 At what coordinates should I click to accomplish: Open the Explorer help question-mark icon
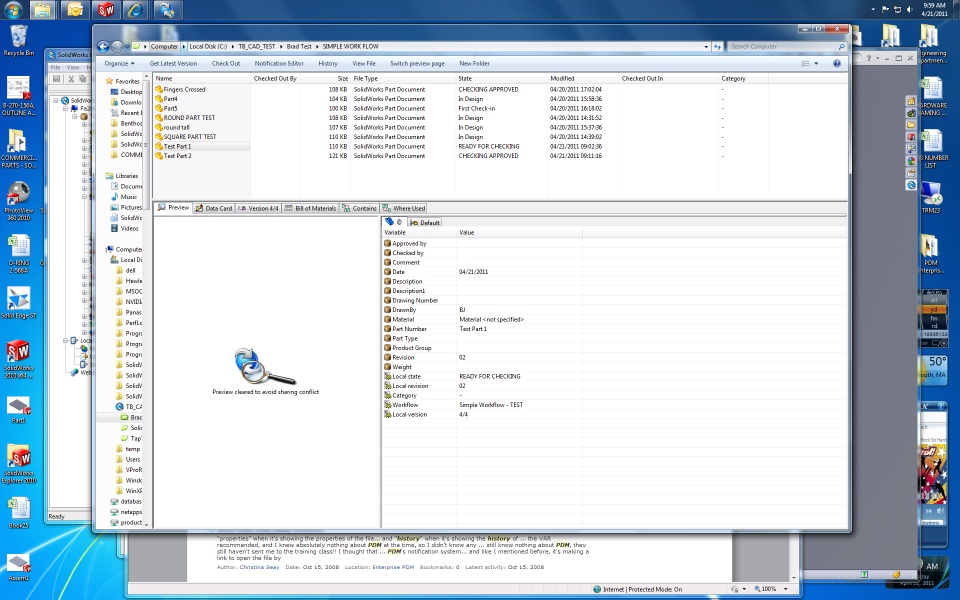click(836, 64)
